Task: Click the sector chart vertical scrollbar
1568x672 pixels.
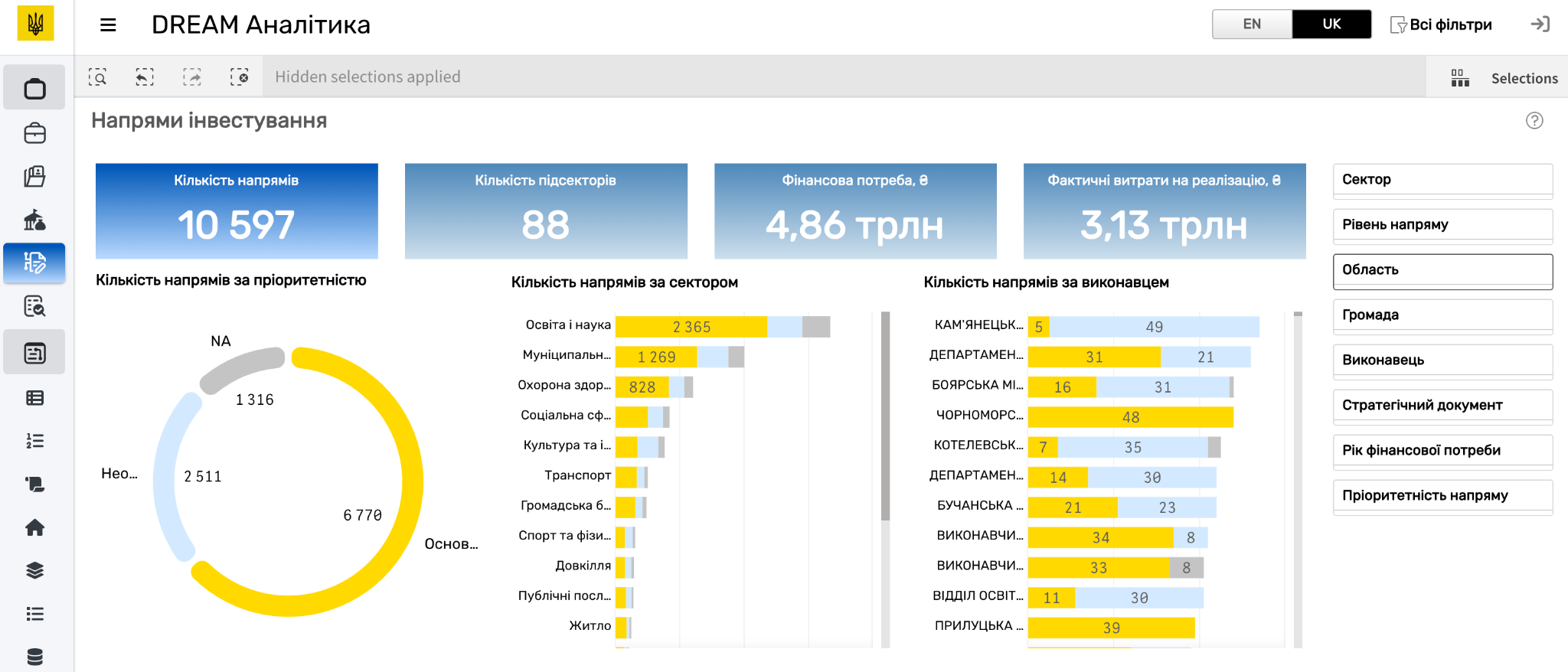Action: coord(885,417)
